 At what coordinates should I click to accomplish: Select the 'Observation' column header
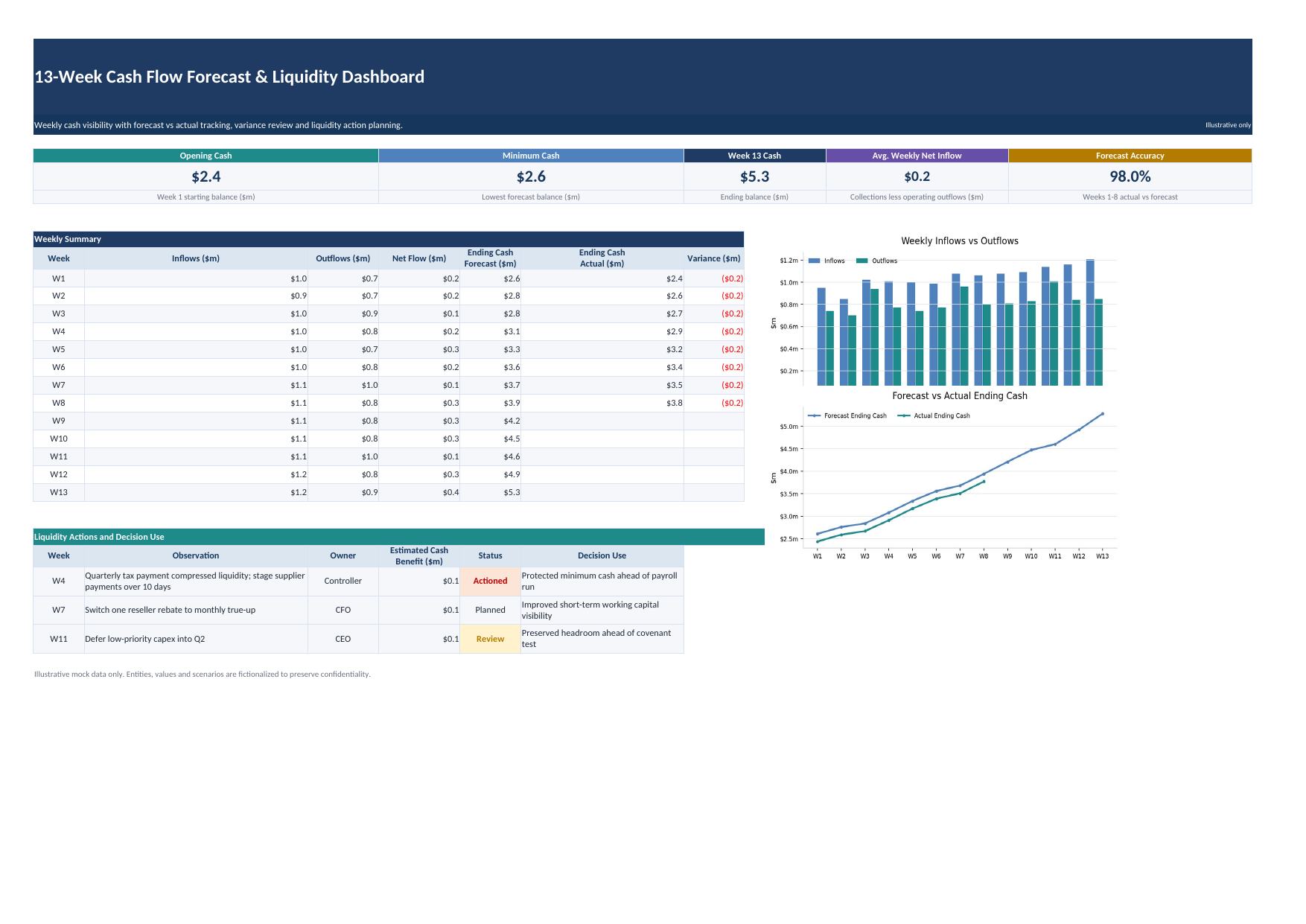(196, 555)
